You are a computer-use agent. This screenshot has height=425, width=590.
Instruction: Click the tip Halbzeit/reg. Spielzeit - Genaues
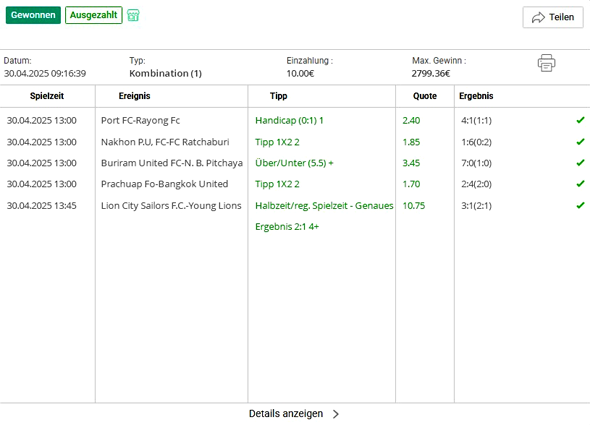pyautogui.click(x=324, y=206)
